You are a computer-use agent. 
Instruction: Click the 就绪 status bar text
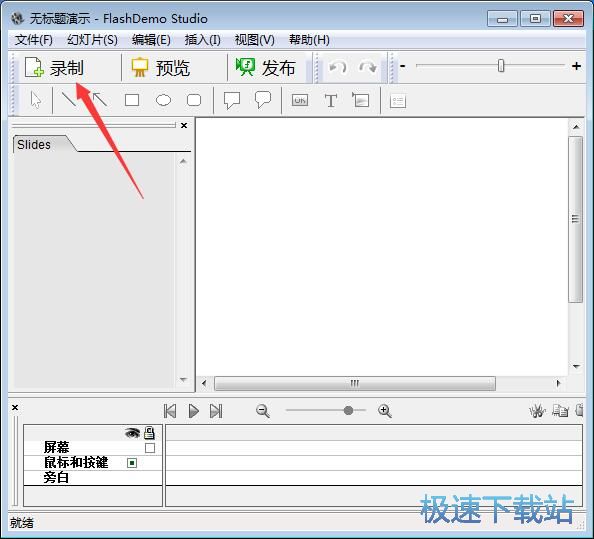click(22, 523)
